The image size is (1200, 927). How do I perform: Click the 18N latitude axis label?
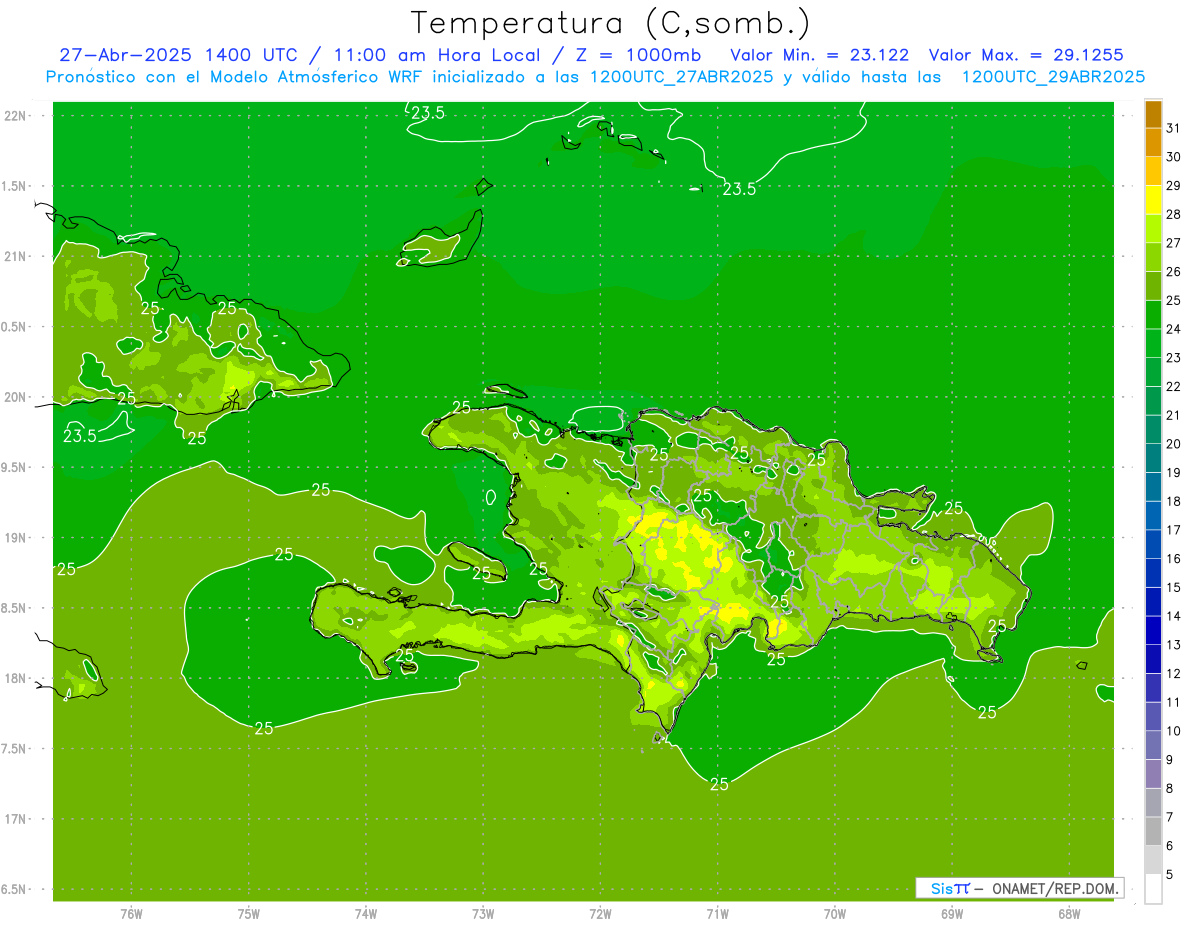coord(17,678)
